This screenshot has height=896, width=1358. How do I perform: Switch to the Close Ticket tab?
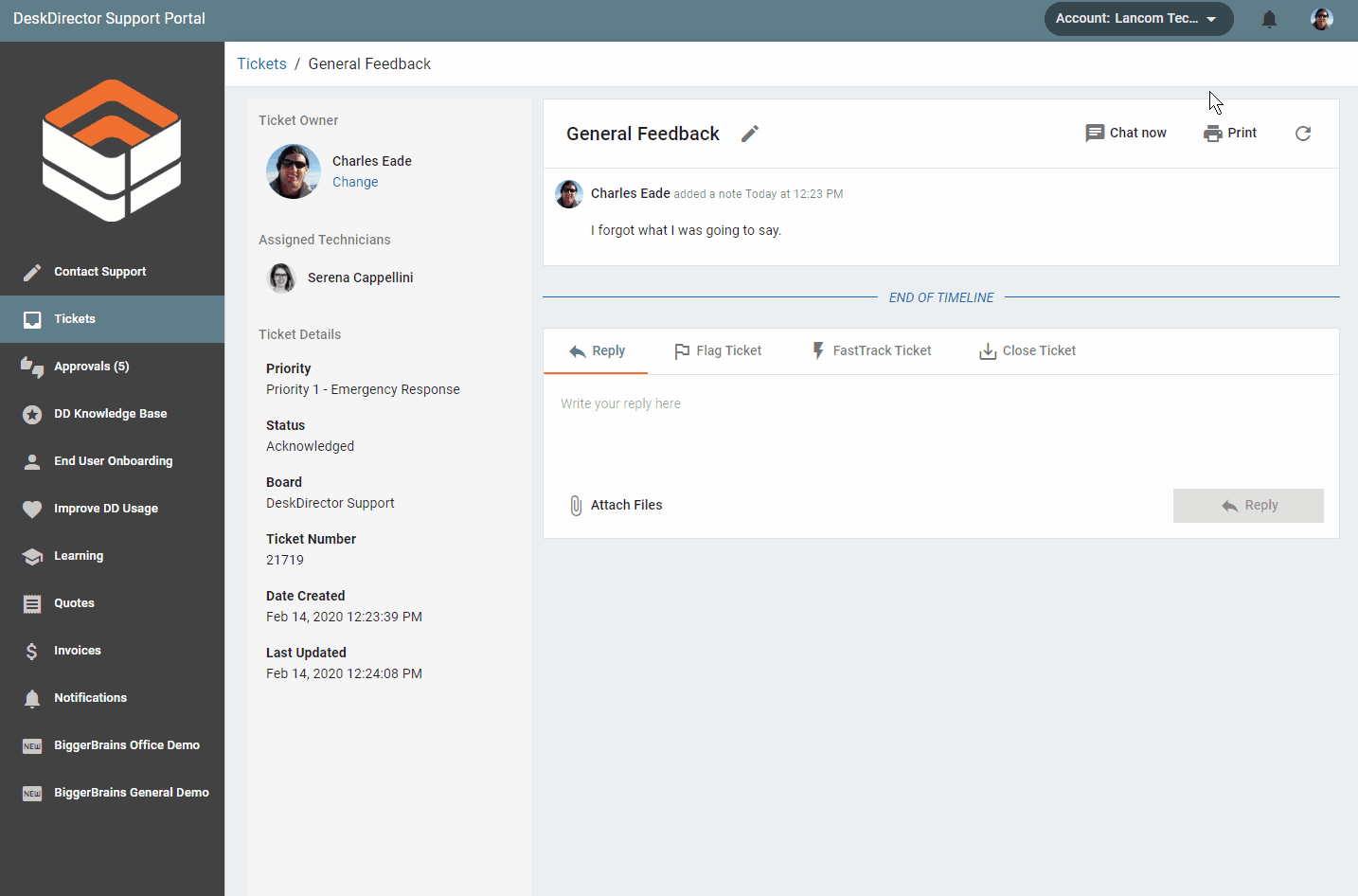tap(1027, 351)
